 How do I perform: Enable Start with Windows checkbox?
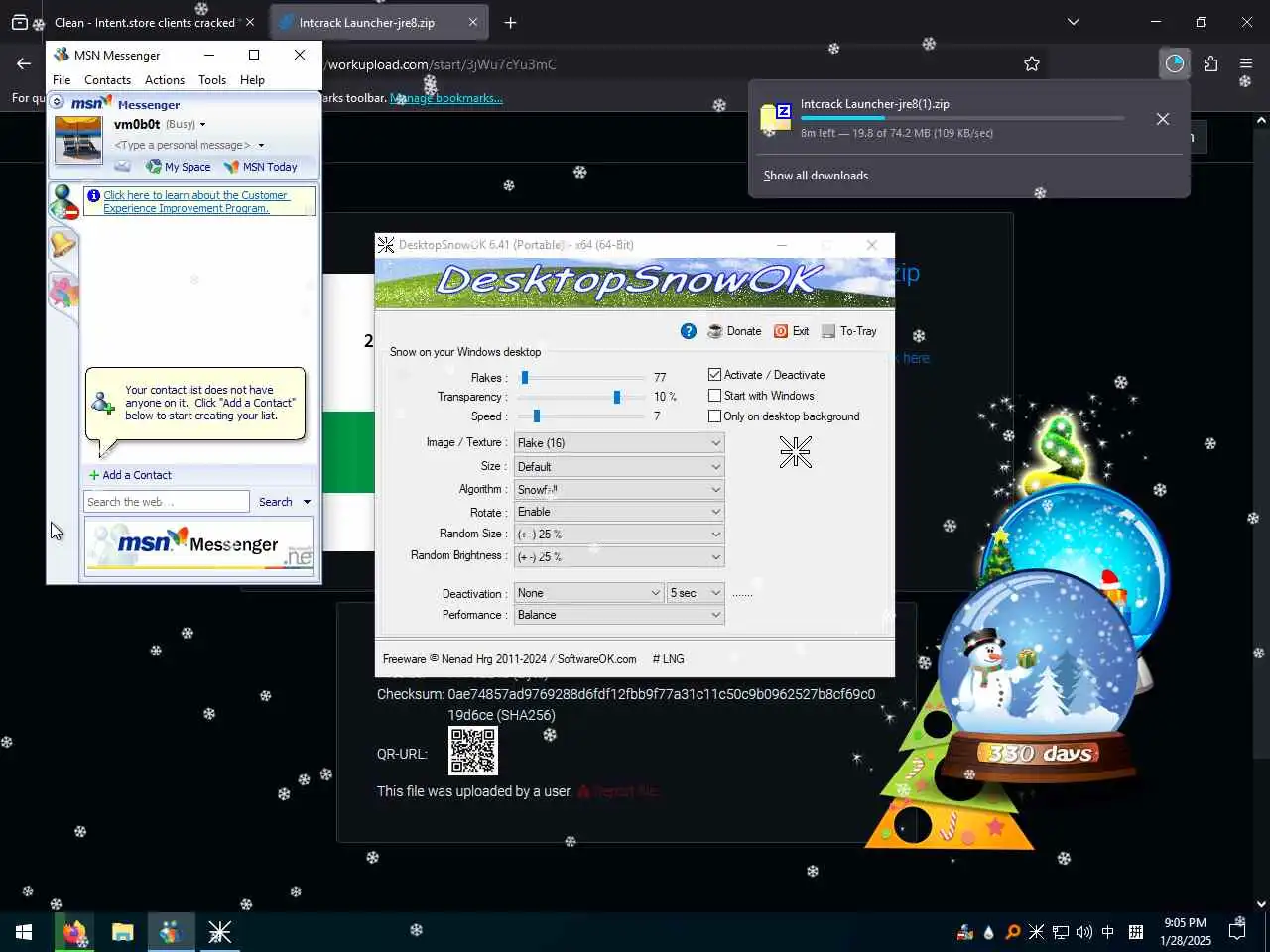(x=714, y=396)
